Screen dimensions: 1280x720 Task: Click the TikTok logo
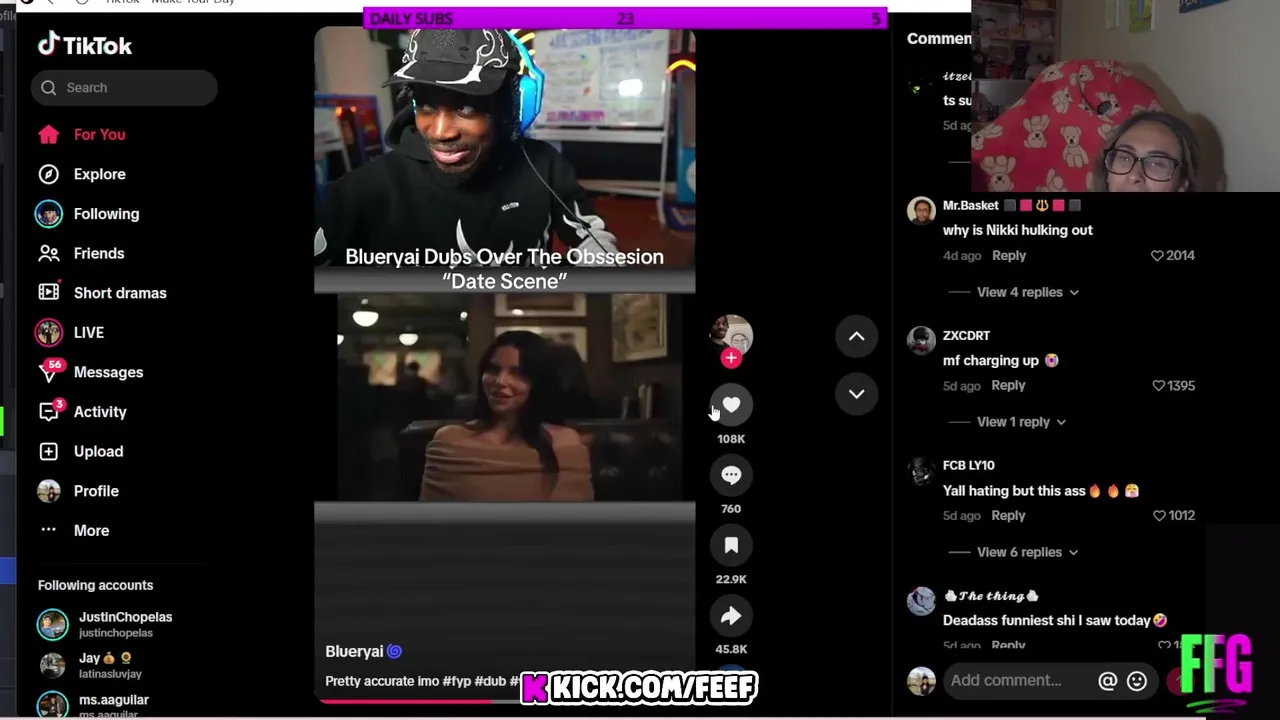(x=85, y=45)
